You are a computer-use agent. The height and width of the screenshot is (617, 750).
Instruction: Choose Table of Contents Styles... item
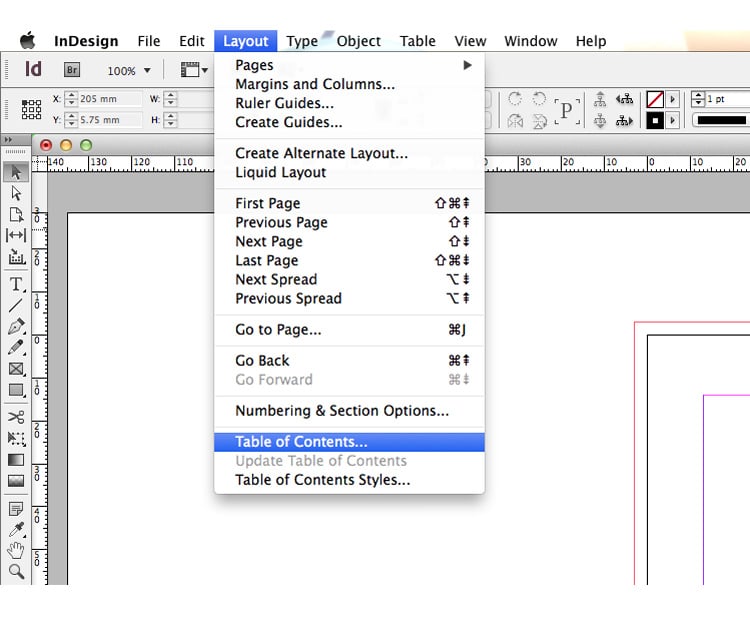(x=349, y=480)
